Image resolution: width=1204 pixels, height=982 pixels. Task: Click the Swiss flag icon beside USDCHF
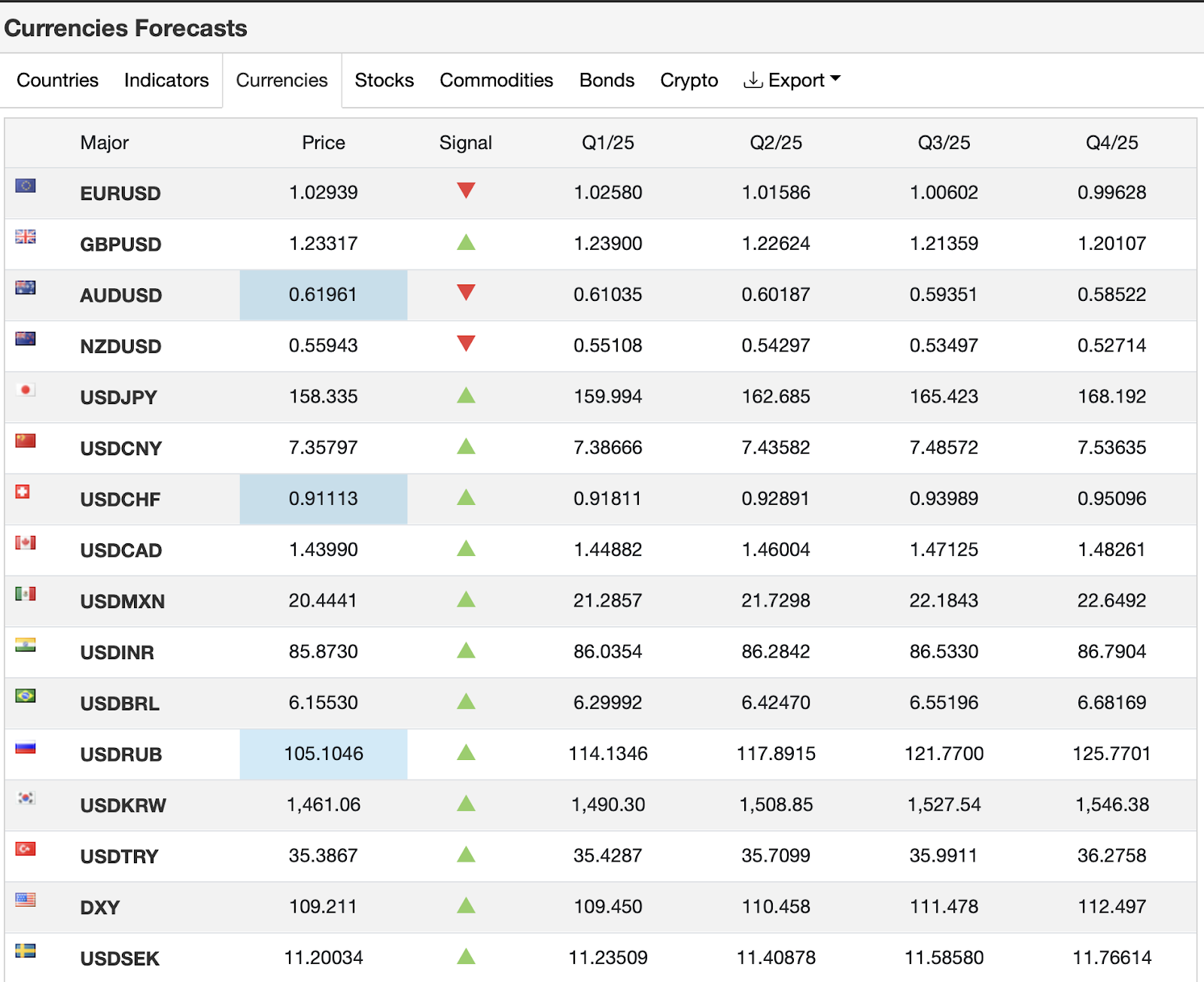point(23,492)
